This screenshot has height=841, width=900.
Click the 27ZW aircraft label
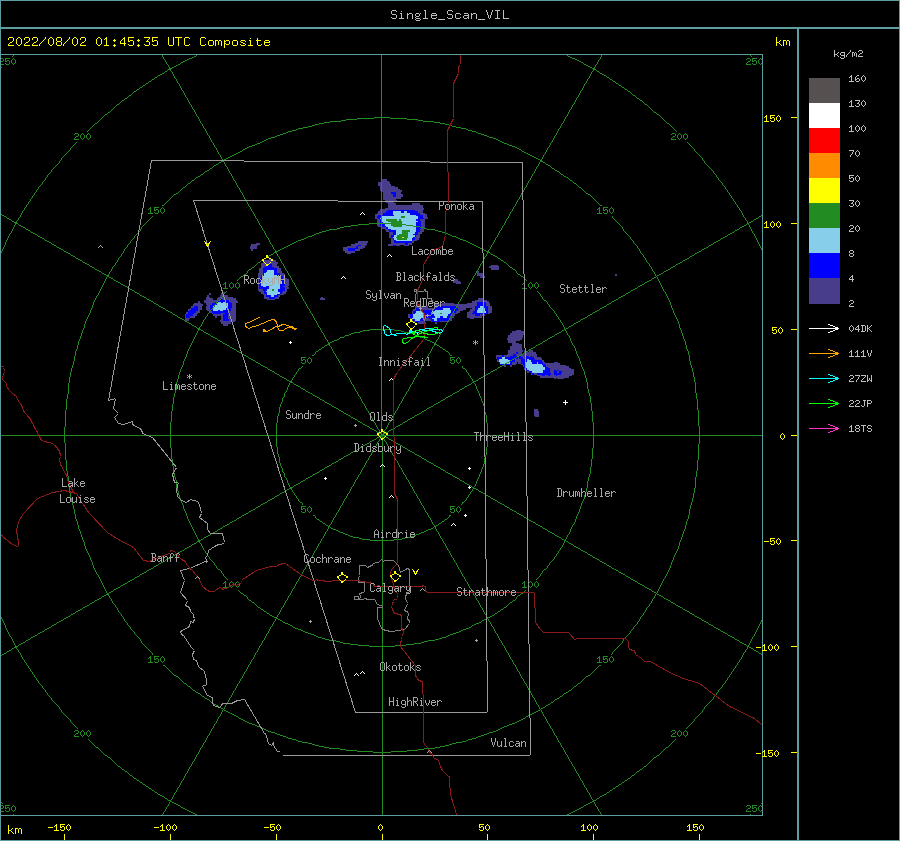tap(860, 379)
